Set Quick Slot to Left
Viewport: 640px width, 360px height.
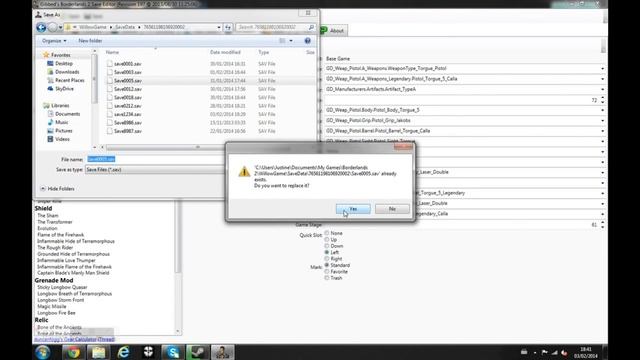click(331, 252)
